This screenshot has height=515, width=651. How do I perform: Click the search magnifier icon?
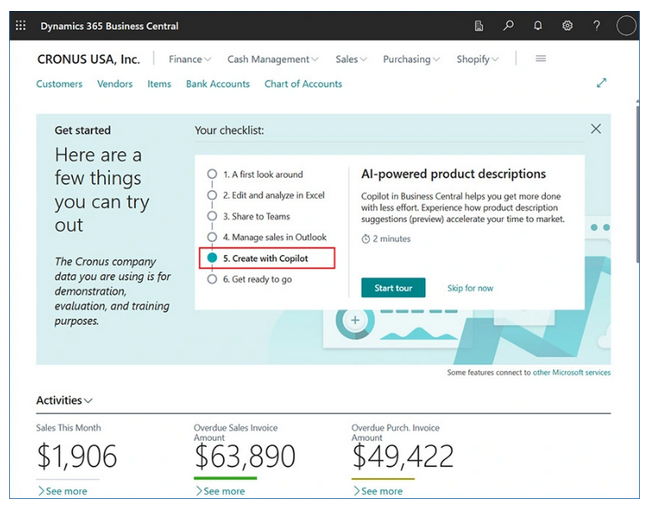pos(508,26)
